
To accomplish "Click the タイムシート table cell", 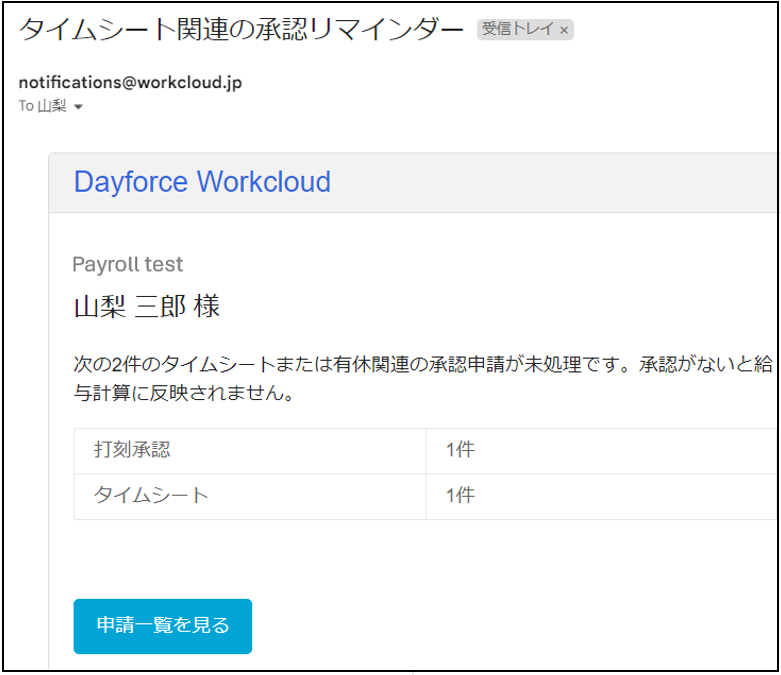I will [x=250, y=496].
